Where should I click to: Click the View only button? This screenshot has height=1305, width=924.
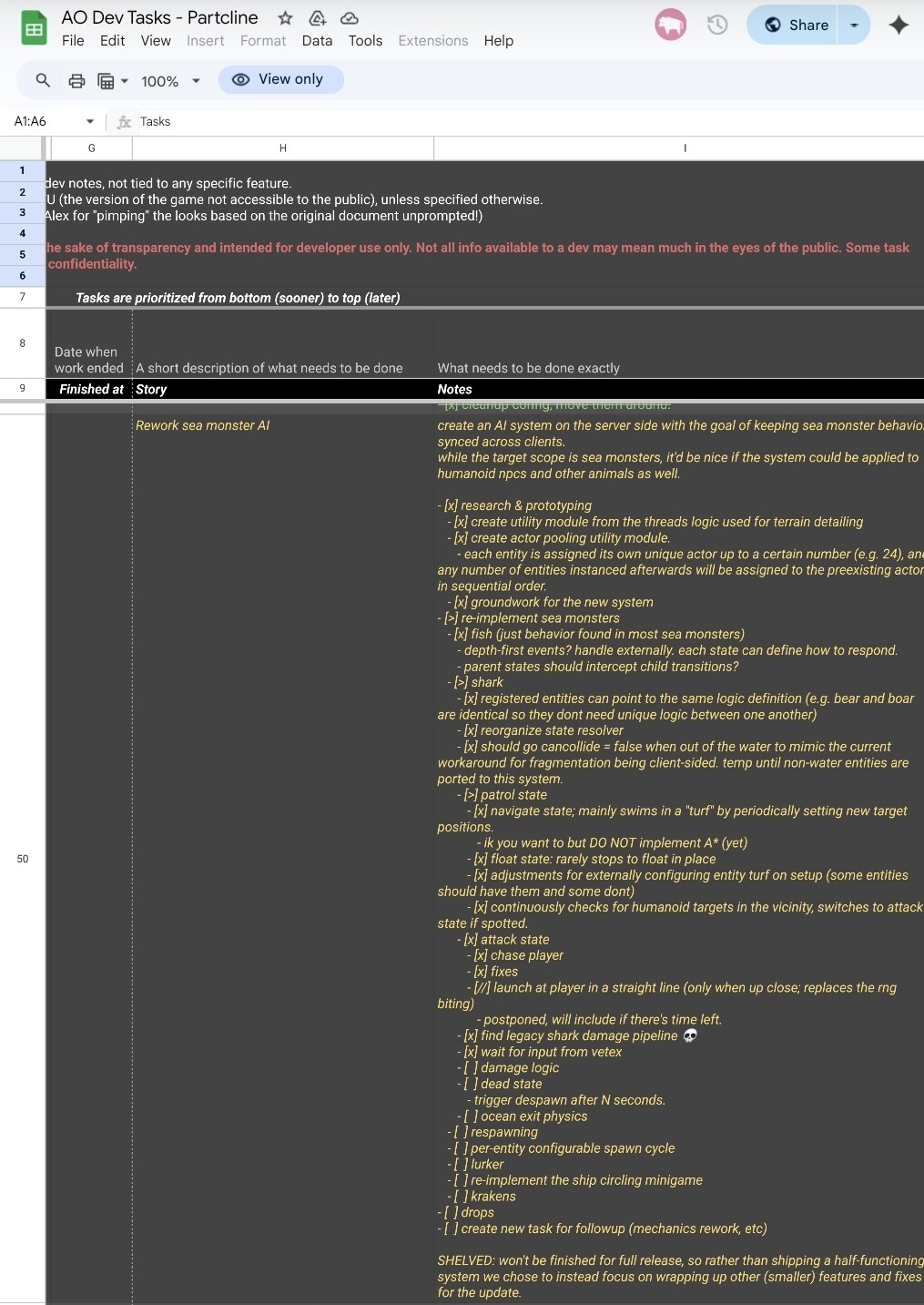coord(280,80)
